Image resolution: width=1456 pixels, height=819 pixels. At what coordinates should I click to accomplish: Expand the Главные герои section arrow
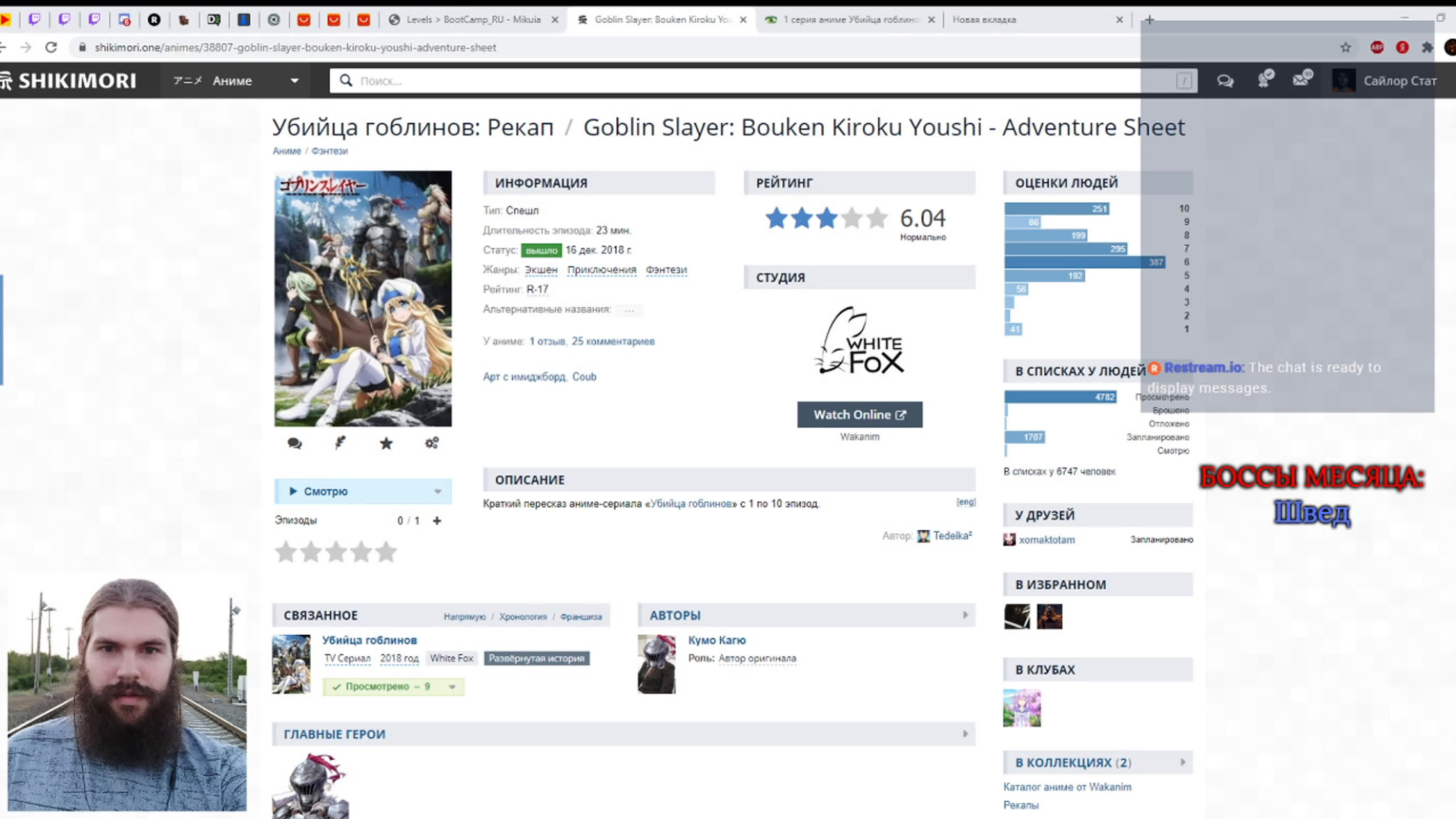(x=965, y=734)
